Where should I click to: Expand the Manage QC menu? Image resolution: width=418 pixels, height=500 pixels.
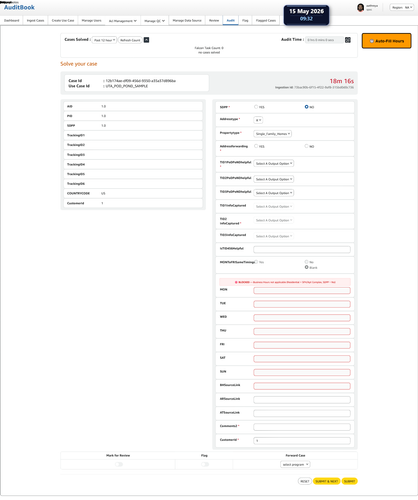coord(155,21)
